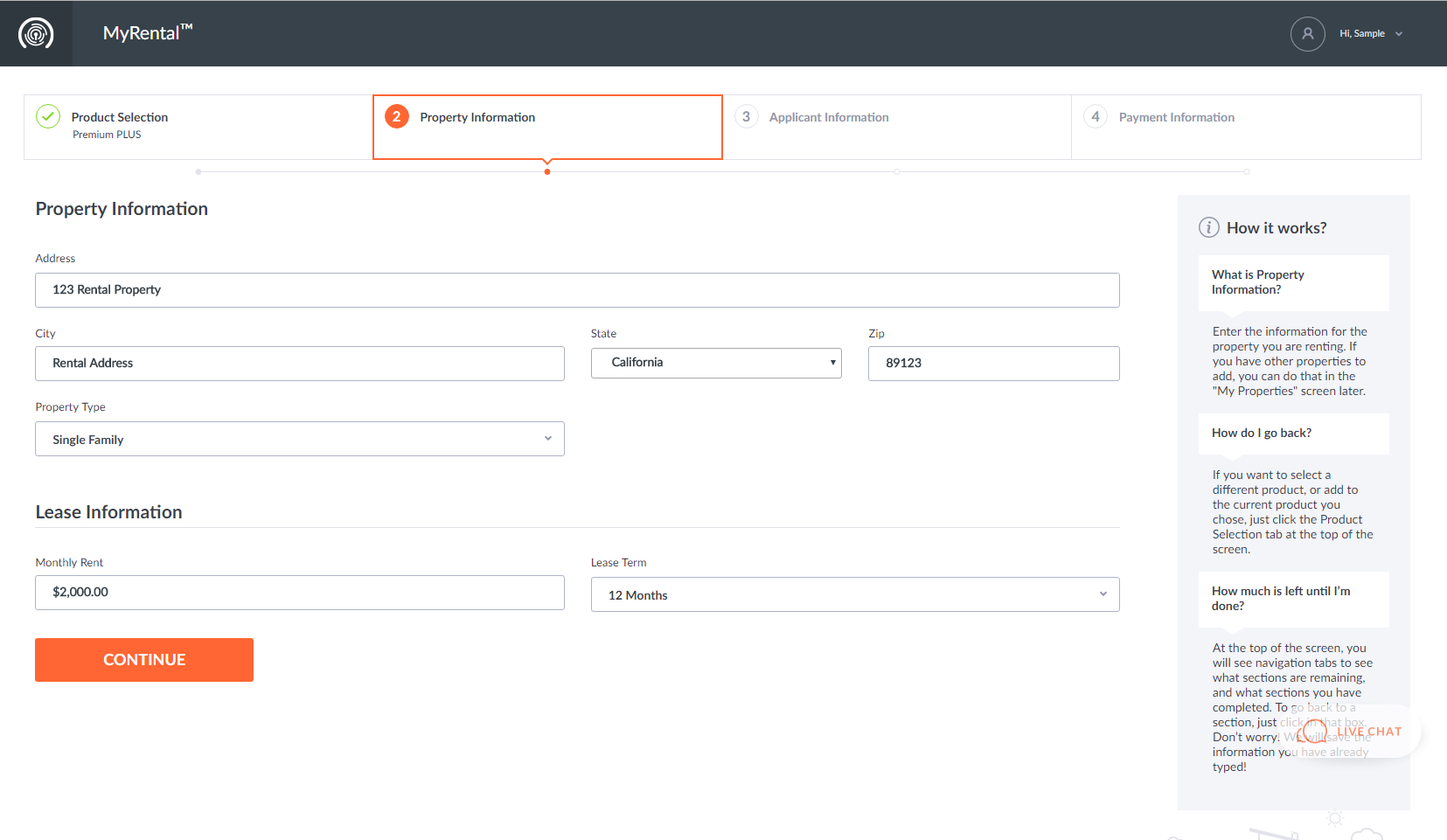Screen dimensions: 1447x840
Task: Click the user avatar icon in the header
Action: (x=1307, y=33)
